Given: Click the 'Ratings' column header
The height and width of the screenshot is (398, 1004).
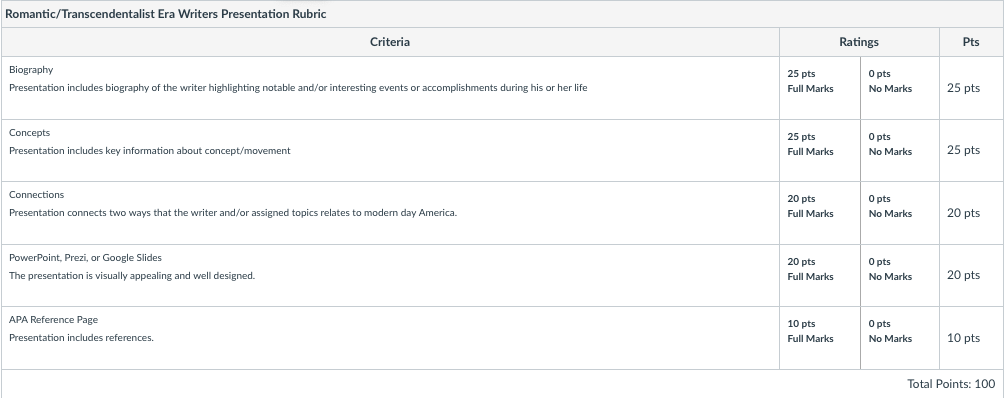Looking at the screenshot, I should click(x=859, y=42).
